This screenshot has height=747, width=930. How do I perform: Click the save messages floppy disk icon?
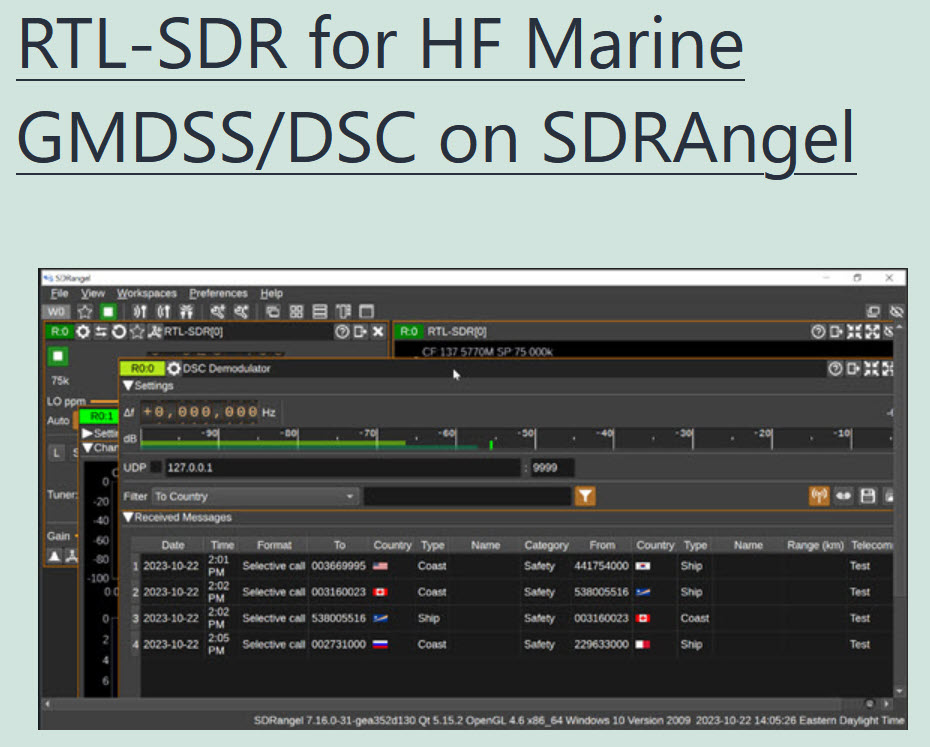(x=868, y=496)
